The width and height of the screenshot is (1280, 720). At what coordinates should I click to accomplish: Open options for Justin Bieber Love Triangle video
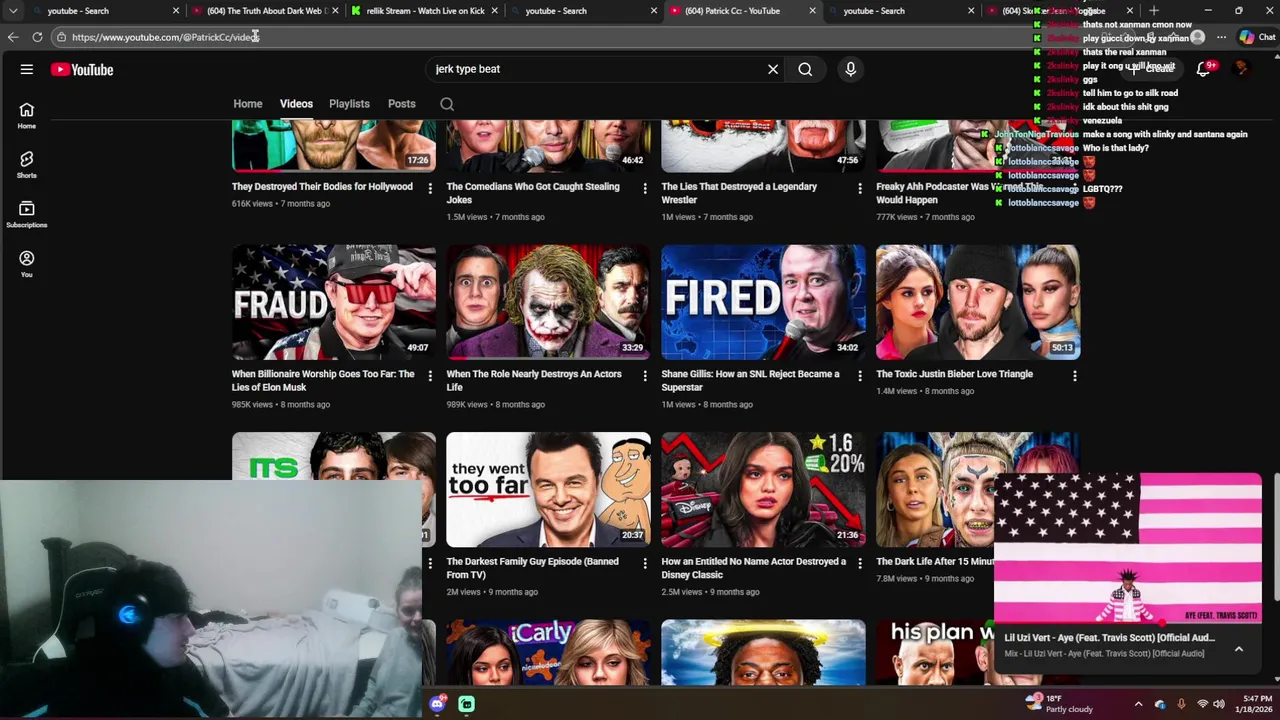[1075, 376]
